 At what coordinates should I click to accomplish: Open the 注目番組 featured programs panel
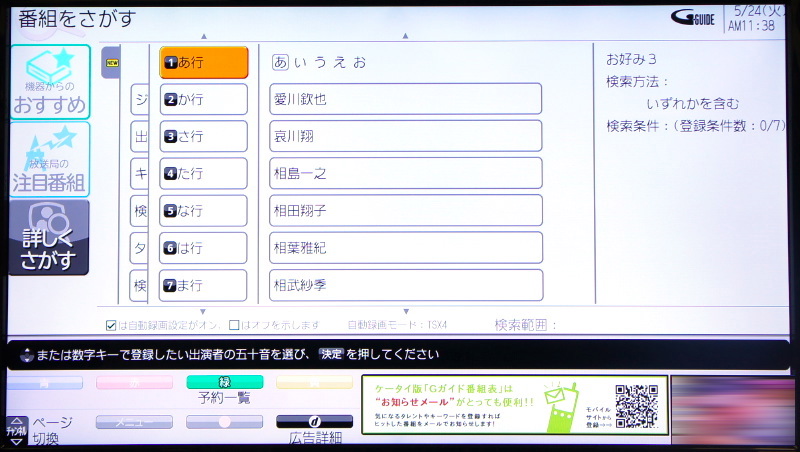click(x=50, y=160)
